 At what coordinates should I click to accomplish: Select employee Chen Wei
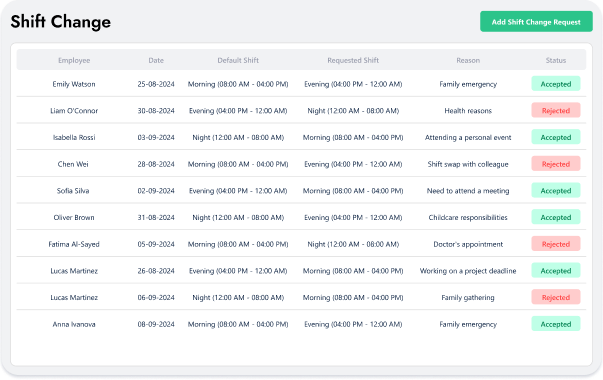(x=73, y=164)
